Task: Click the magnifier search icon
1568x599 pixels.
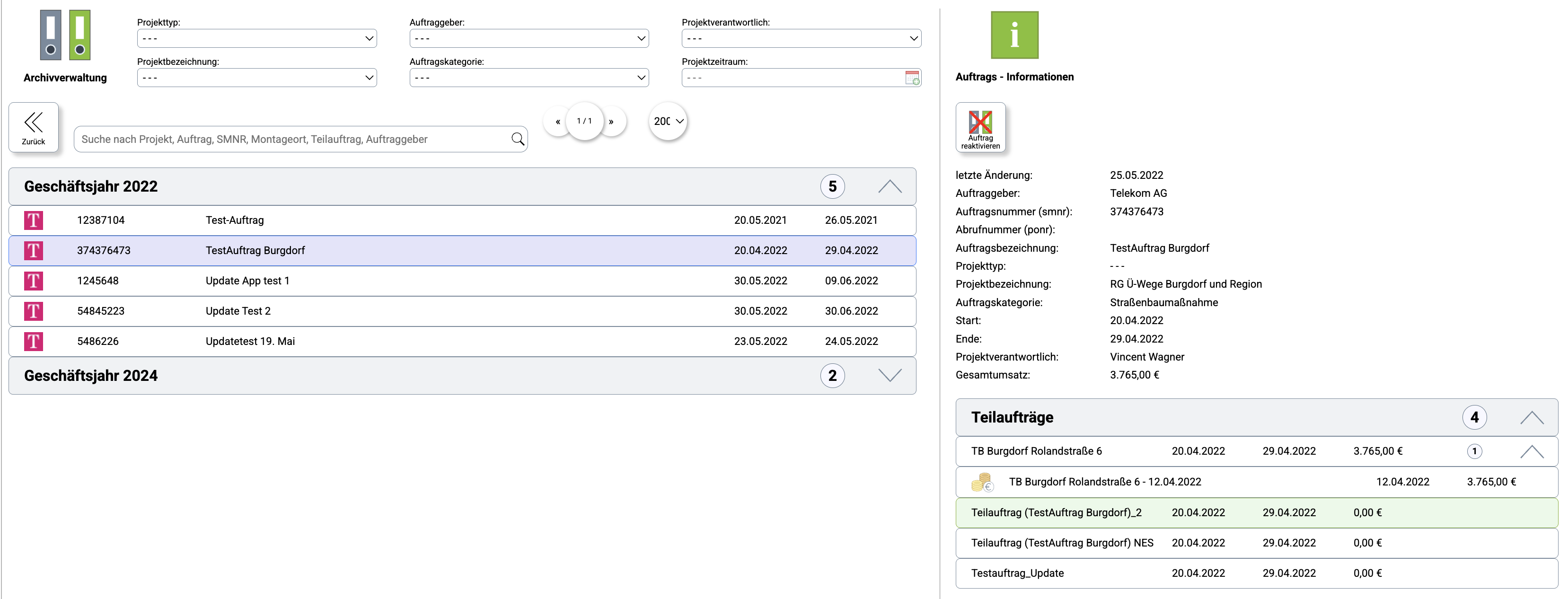Action: (518, 139)
